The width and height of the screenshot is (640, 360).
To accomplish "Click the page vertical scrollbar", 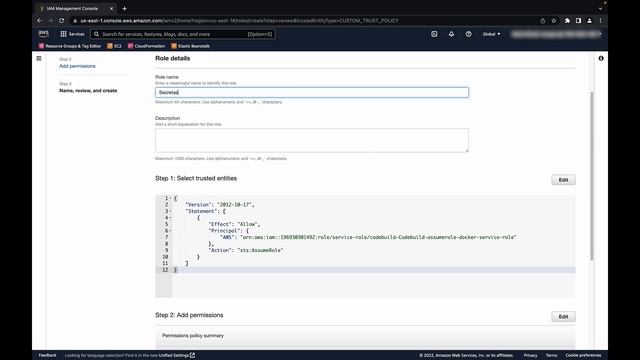I will [591, 176].
